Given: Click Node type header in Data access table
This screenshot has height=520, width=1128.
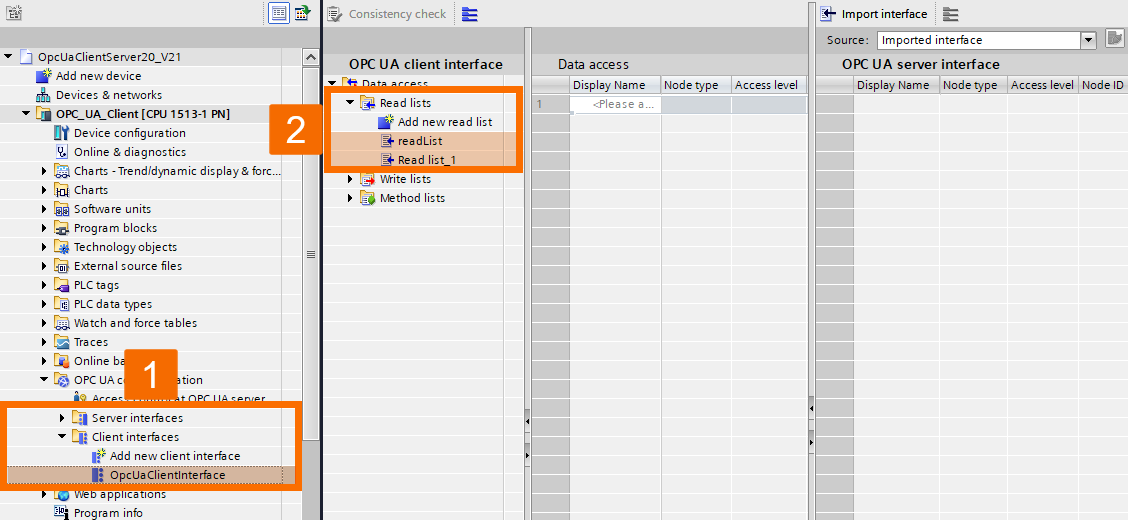Looking at the screenshot, I should [696, 85].
